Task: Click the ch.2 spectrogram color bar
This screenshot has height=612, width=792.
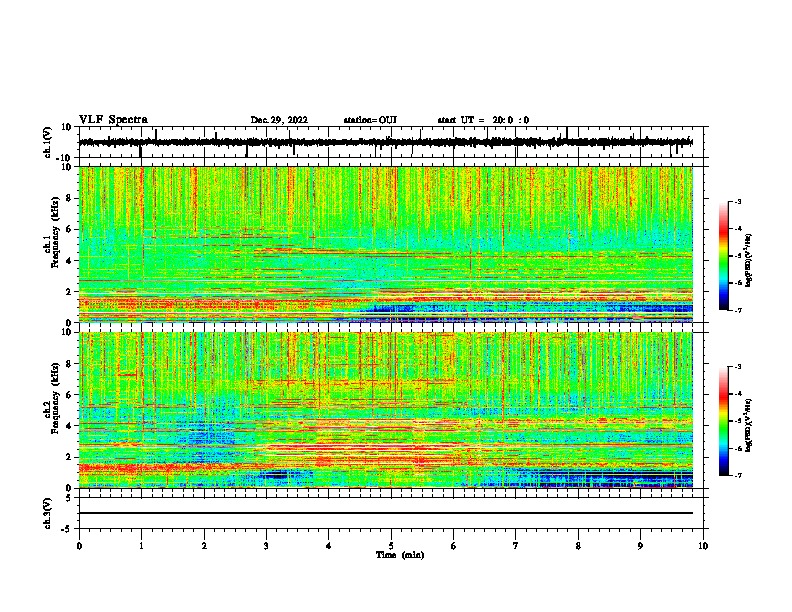Action: coord(724,421)
